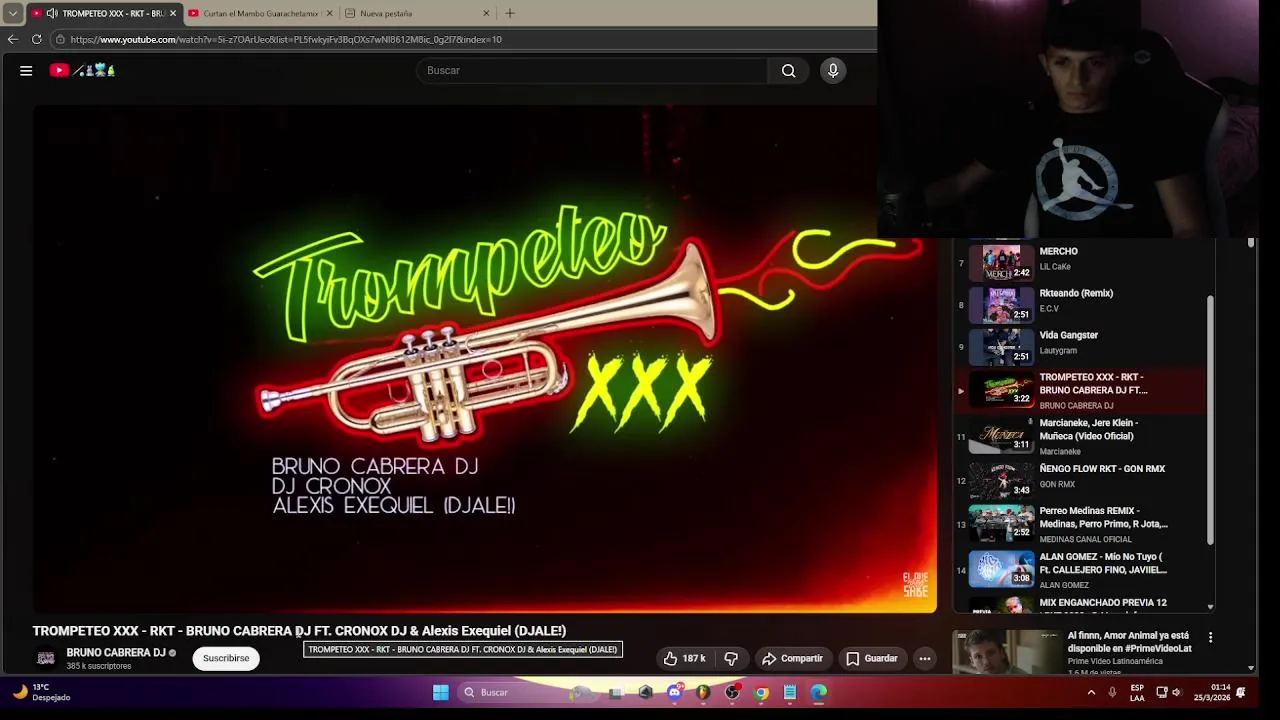Click the Compartir share button
The image size is (1280, 720).
pyautogui.click(x=792, y=658)
